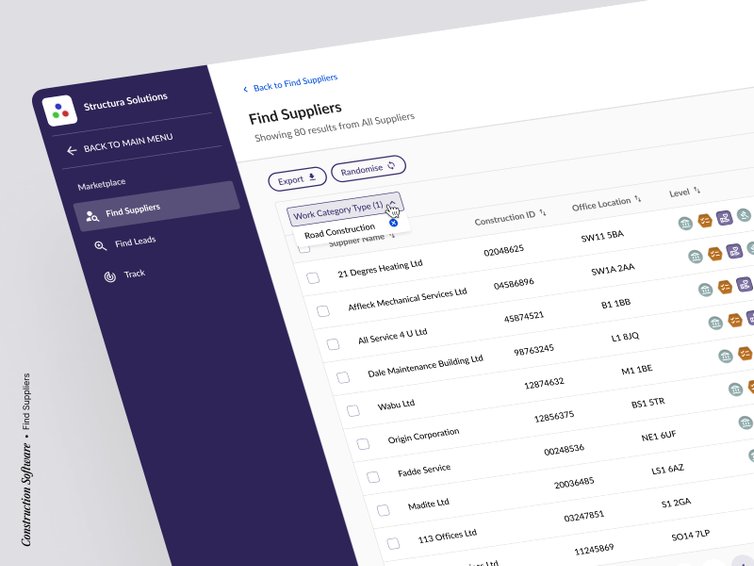Tick the checkbox for 21 Degres Heating Ltd
Viewport: 754px width, 566px height.
313,278
